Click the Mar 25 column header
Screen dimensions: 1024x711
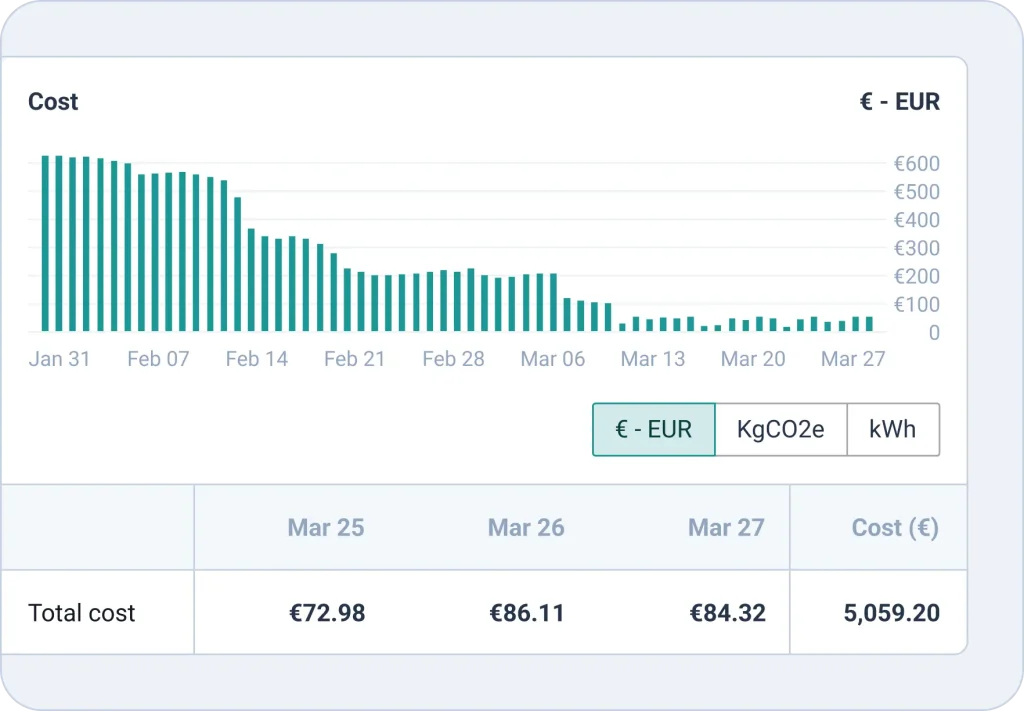[326, 528]
